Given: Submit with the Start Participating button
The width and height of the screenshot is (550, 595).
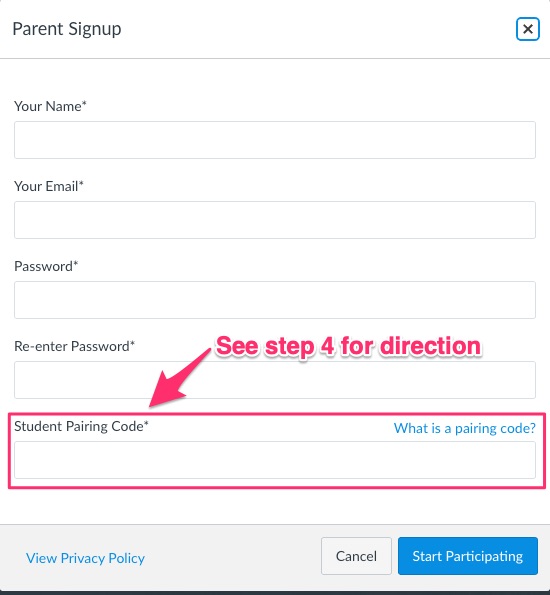Looking at the screenshot, I should (x=468, y=556).
